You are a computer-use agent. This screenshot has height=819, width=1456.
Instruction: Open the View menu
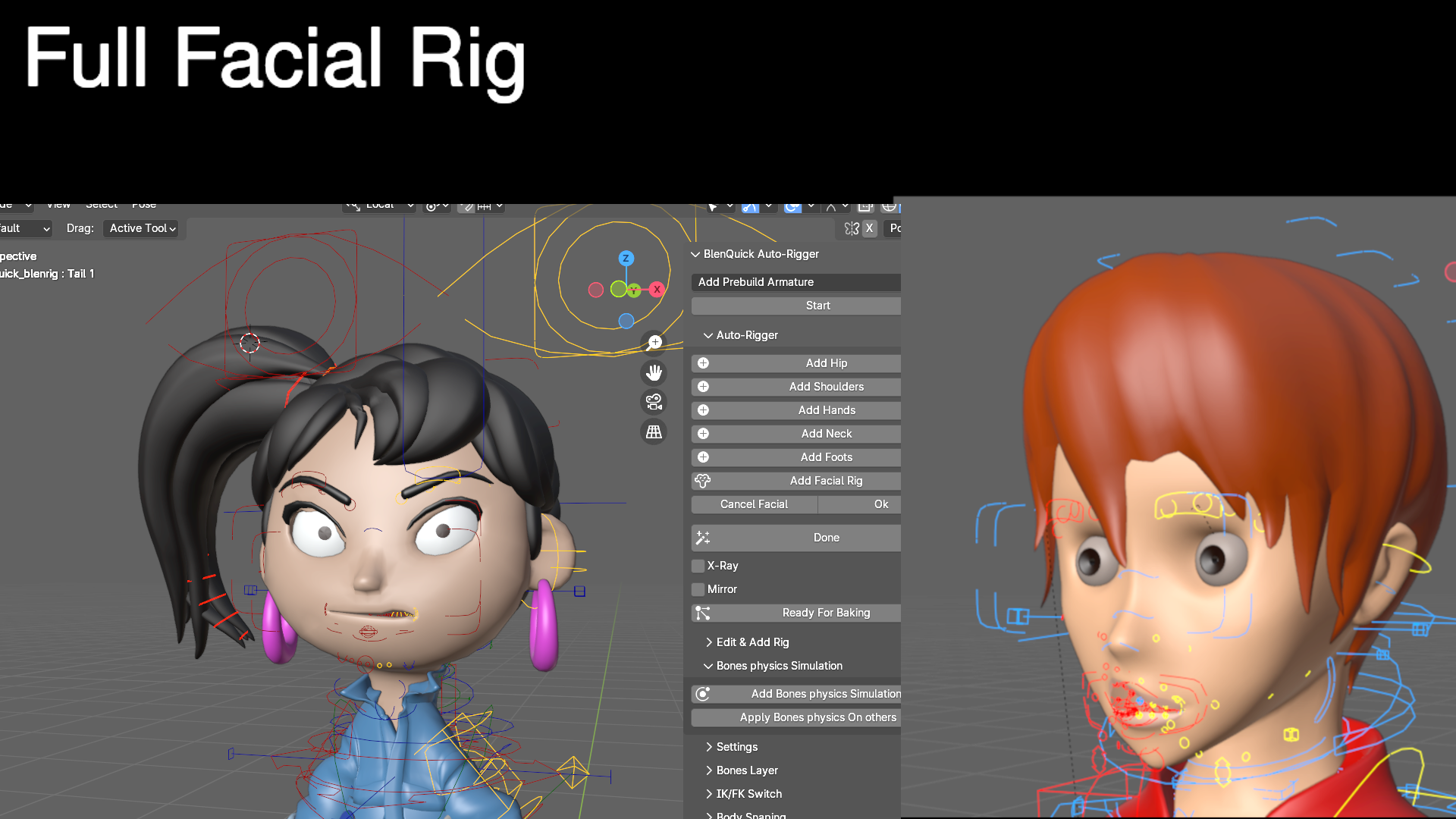coord(58,204)
